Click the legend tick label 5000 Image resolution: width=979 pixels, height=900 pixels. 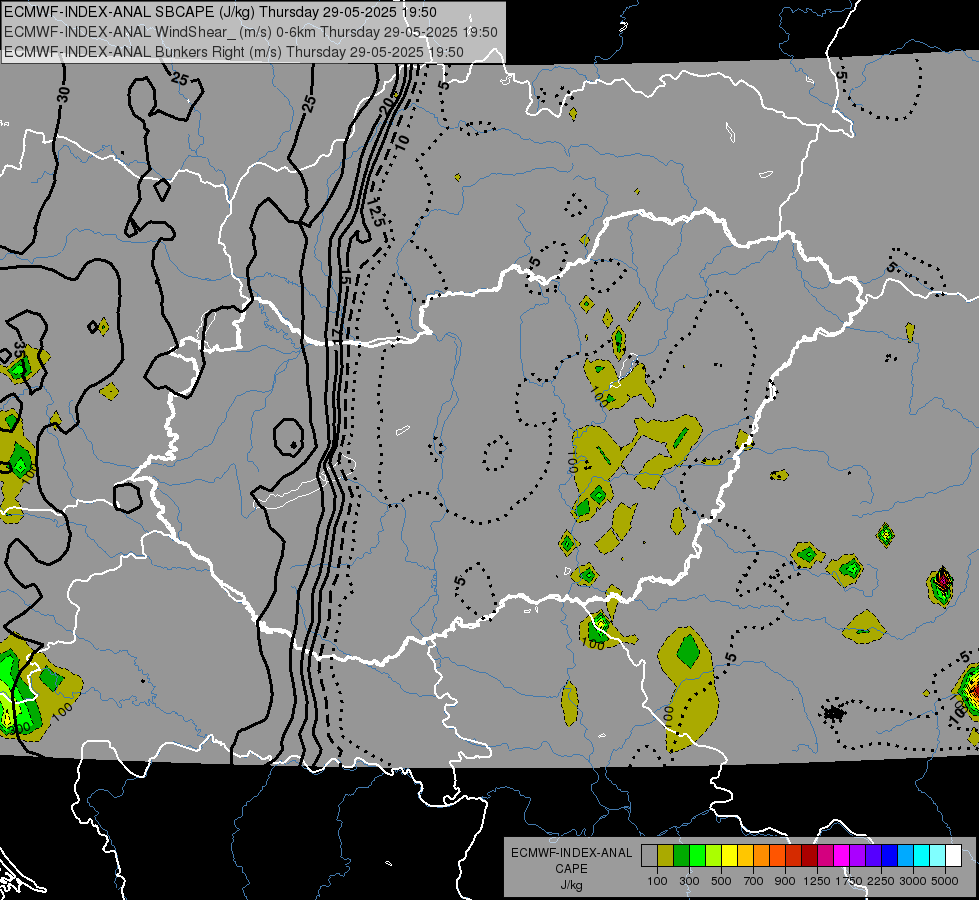pos(945,881)
